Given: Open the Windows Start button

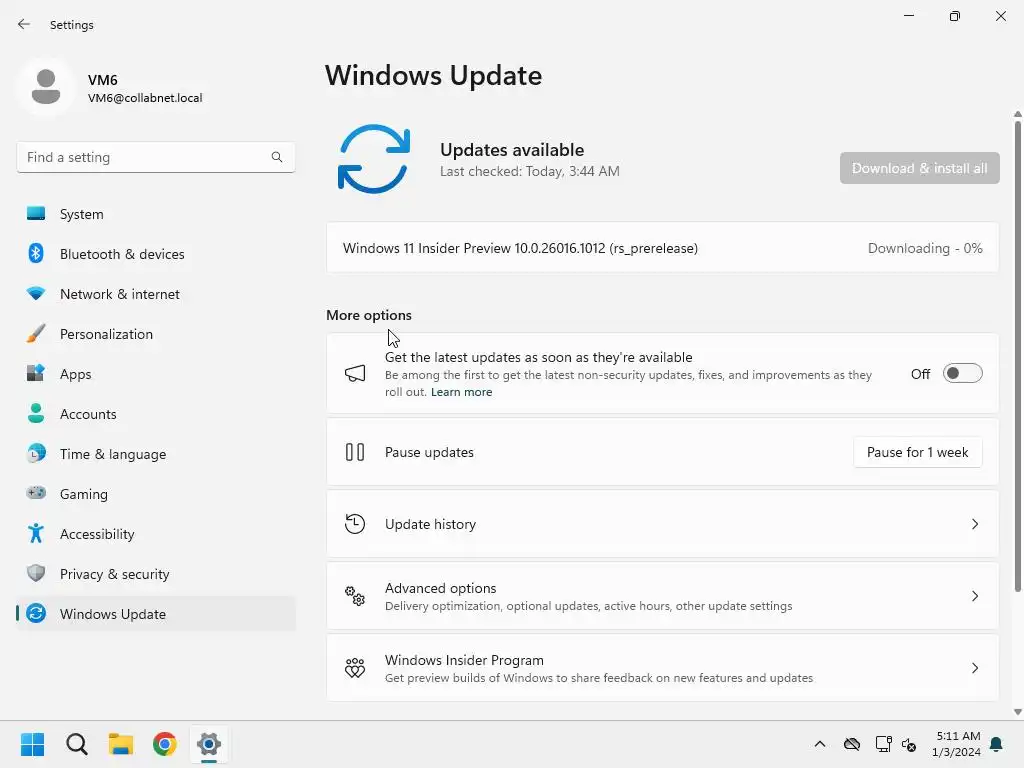Looking at the screenshot, I should click(32, 744).
